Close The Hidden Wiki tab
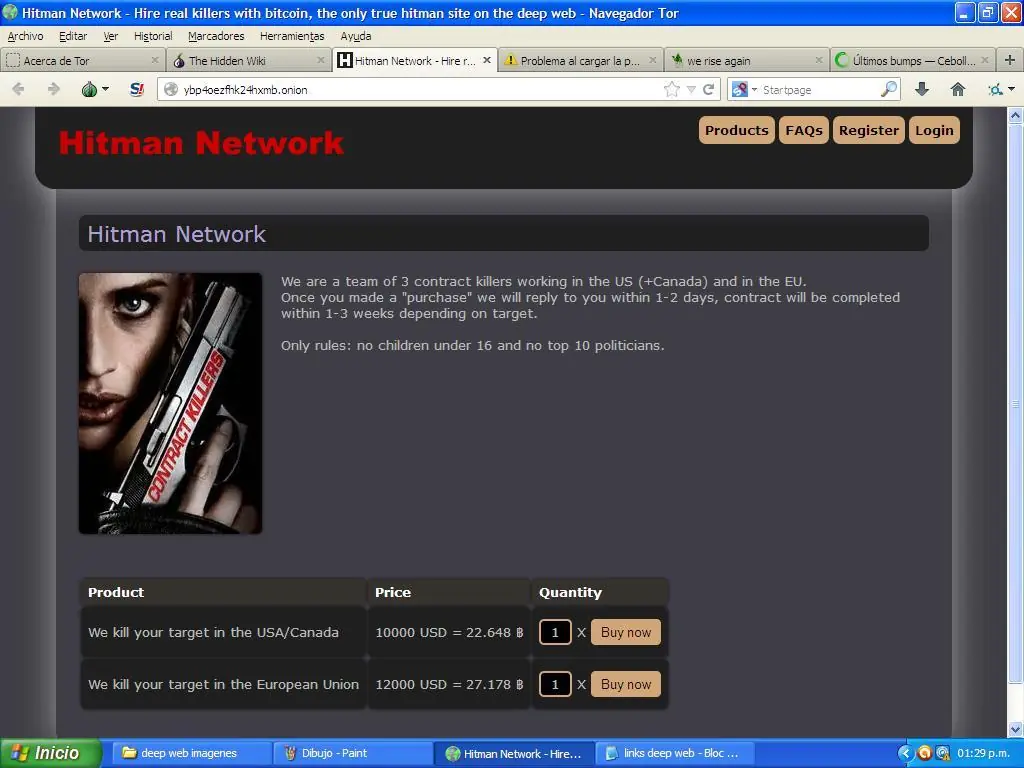 pyautogui.click(x=321, y=60)
